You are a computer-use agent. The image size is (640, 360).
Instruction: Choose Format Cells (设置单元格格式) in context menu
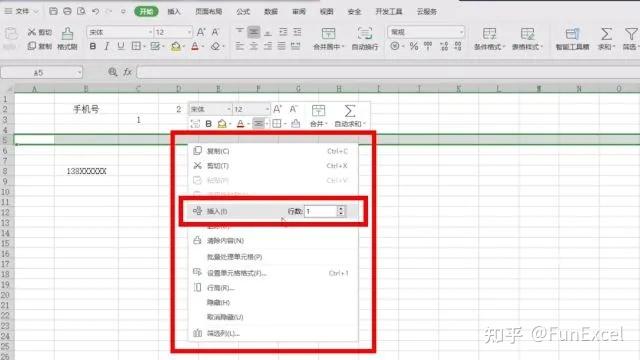[x=273, y=273]
